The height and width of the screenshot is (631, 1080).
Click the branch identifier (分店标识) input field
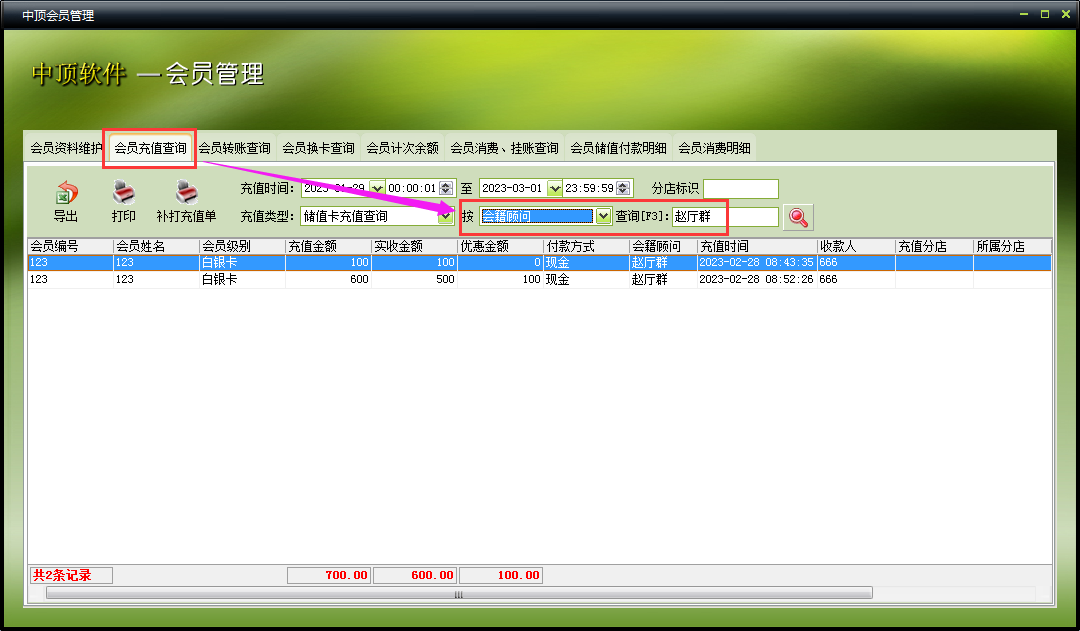(740, 188)
